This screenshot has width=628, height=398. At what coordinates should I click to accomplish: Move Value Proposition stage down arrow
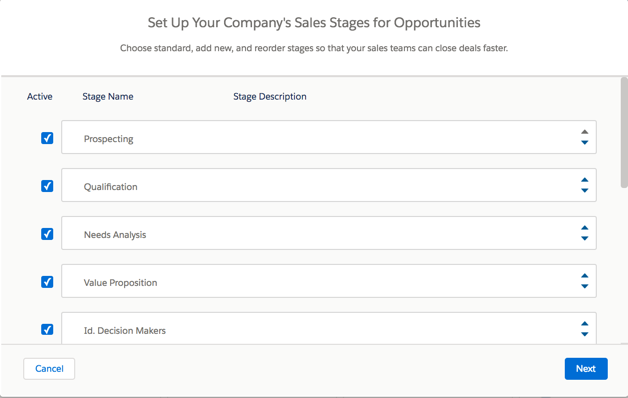pos(585,286)
